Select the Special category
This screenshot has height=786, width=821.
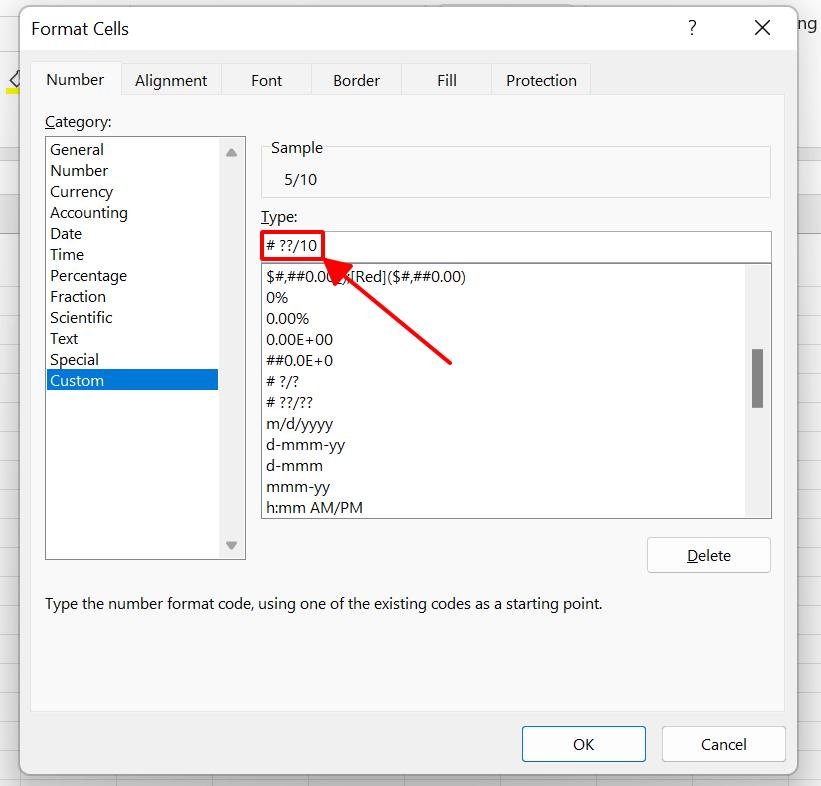click(132, 359)
